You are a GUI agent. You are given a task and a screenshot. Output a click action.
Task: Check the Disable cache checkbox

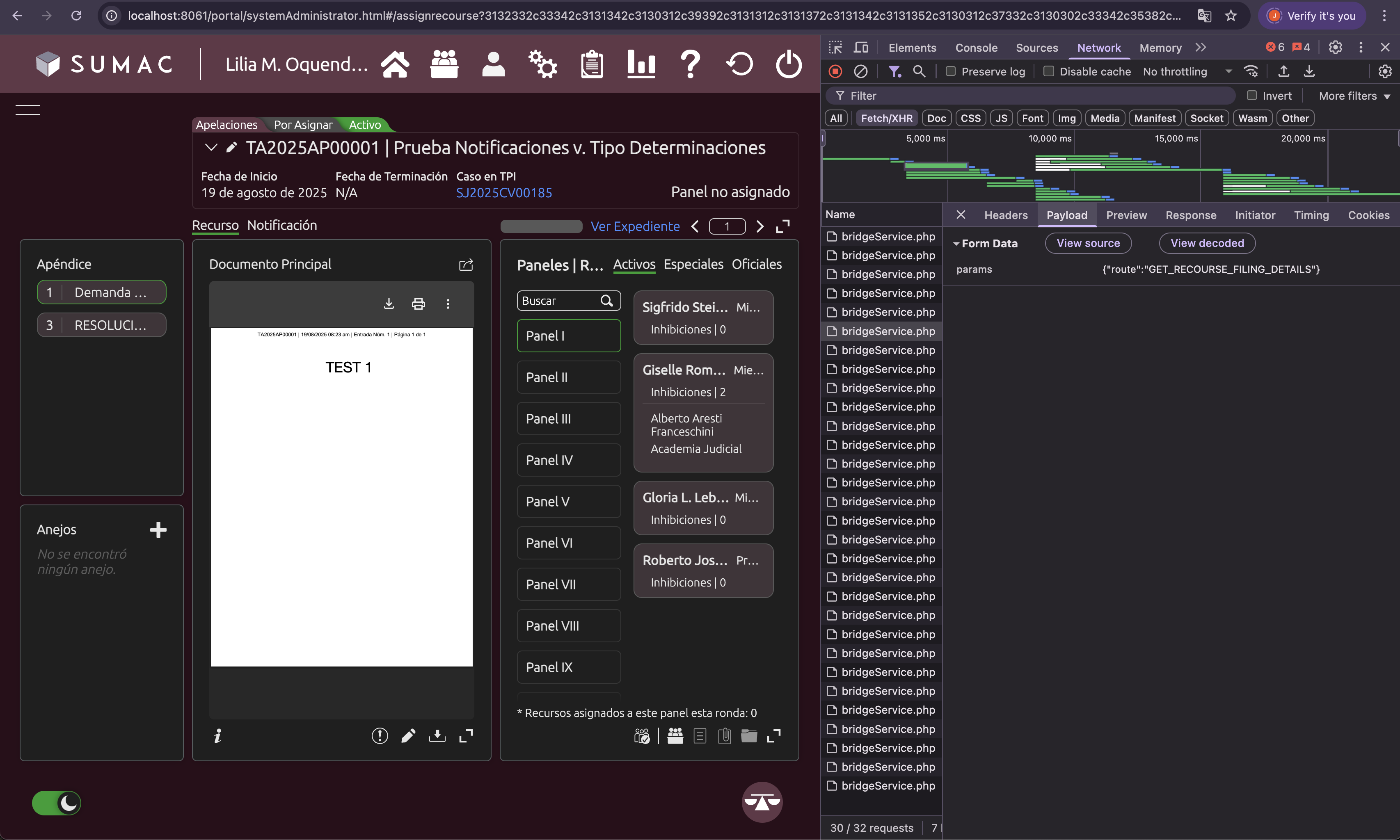pyautogui.click(x=1048, y=71)
